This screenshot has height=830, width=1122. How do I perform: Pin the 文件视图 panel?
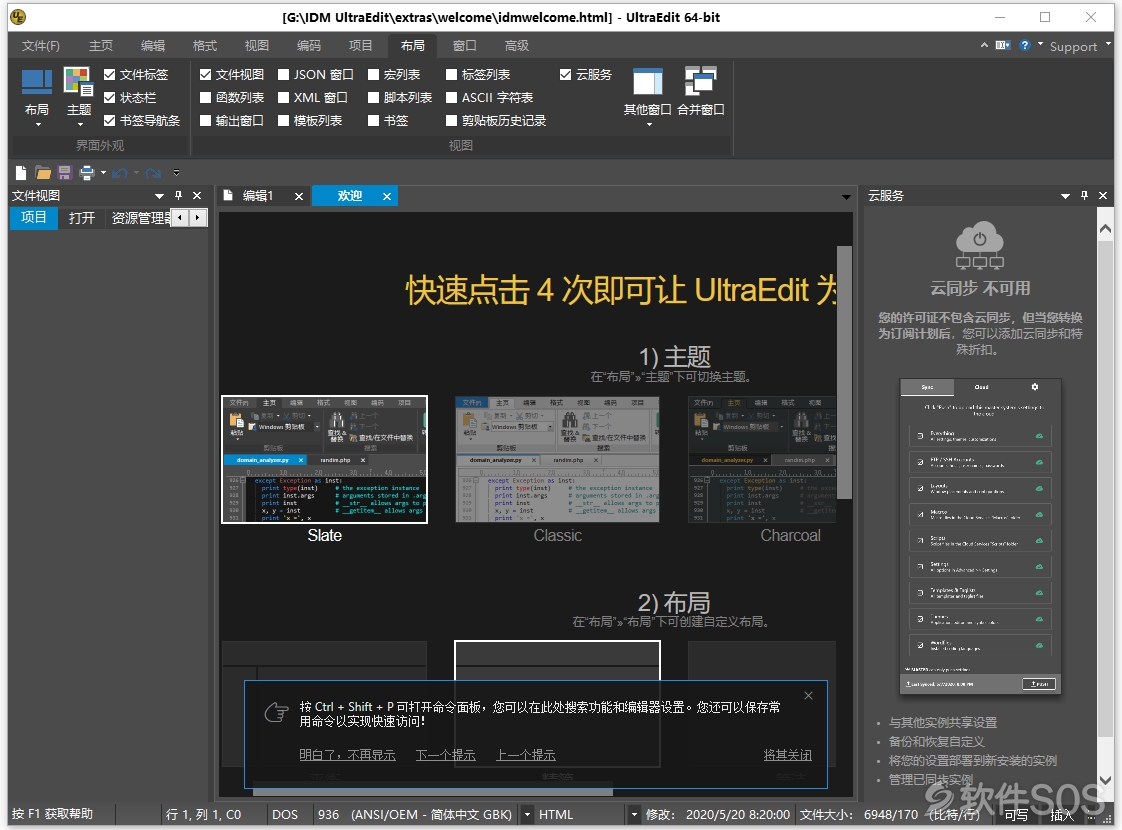point(179,195)
